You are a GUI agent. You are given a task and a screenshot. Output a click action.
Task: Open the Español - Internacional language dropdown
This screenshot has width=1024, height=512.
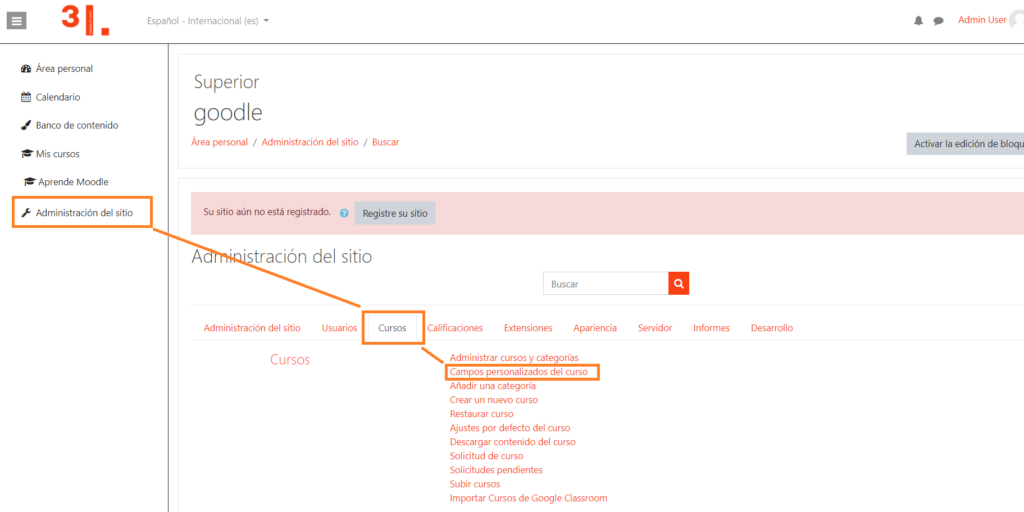coord(208,21)
